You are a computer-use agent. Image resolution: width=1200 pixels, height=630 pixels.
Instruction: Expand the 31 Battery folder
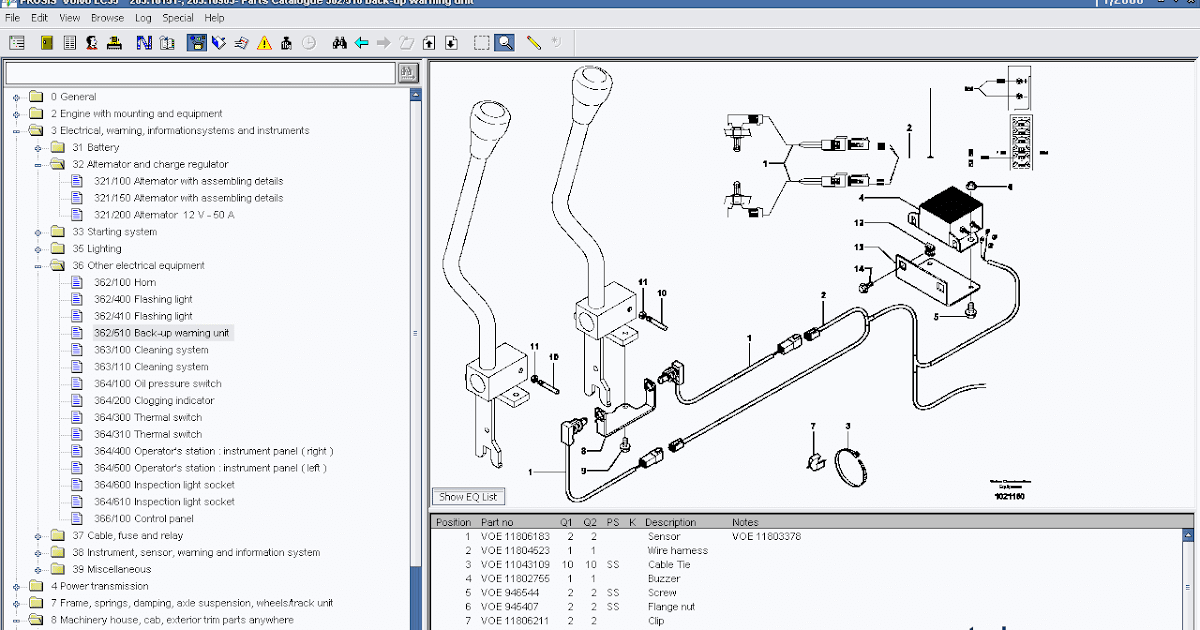[x=38, y=148]
